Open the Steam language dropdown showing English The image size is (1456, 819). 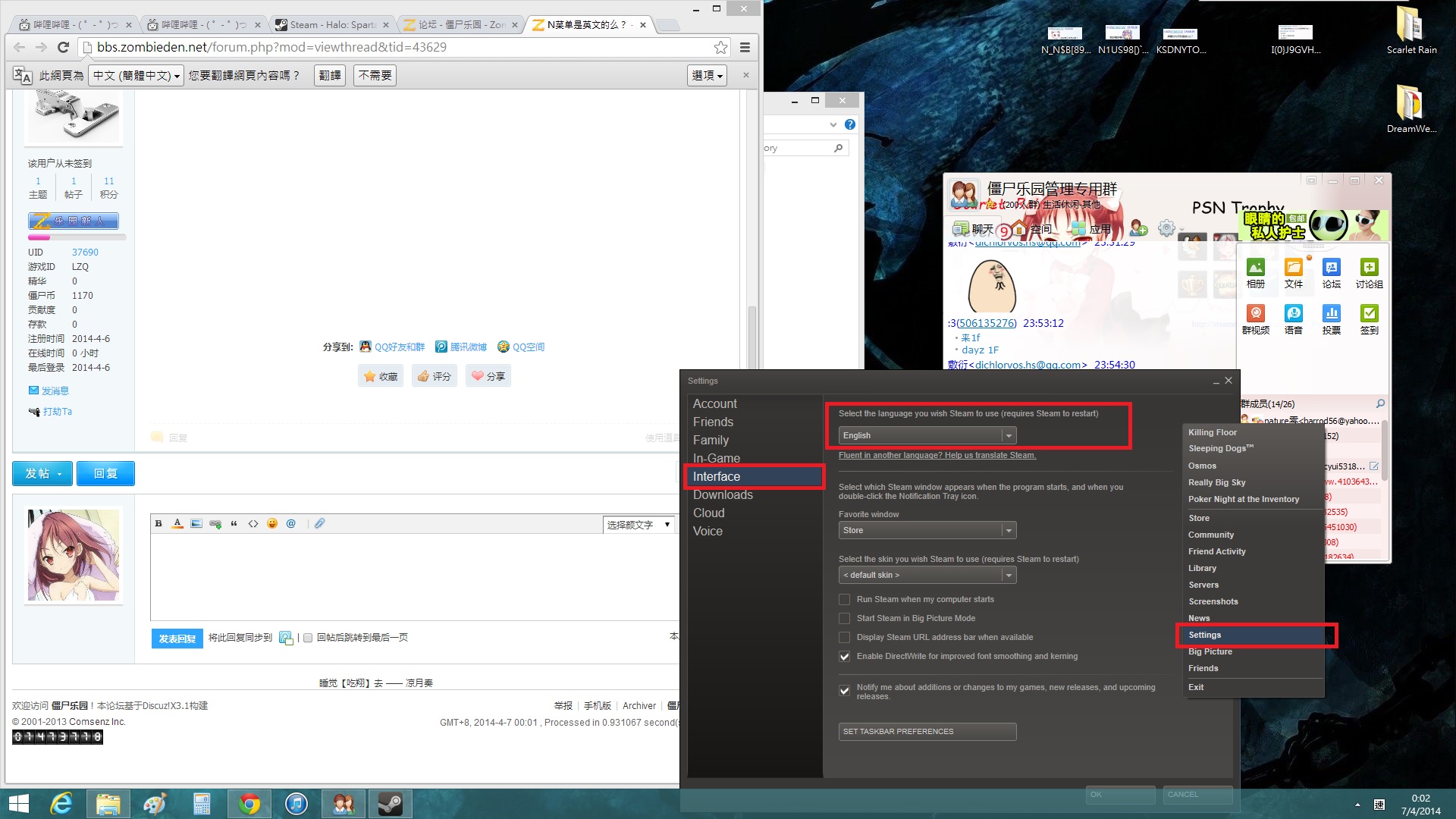pyautogui.click(x=927, y=435)
